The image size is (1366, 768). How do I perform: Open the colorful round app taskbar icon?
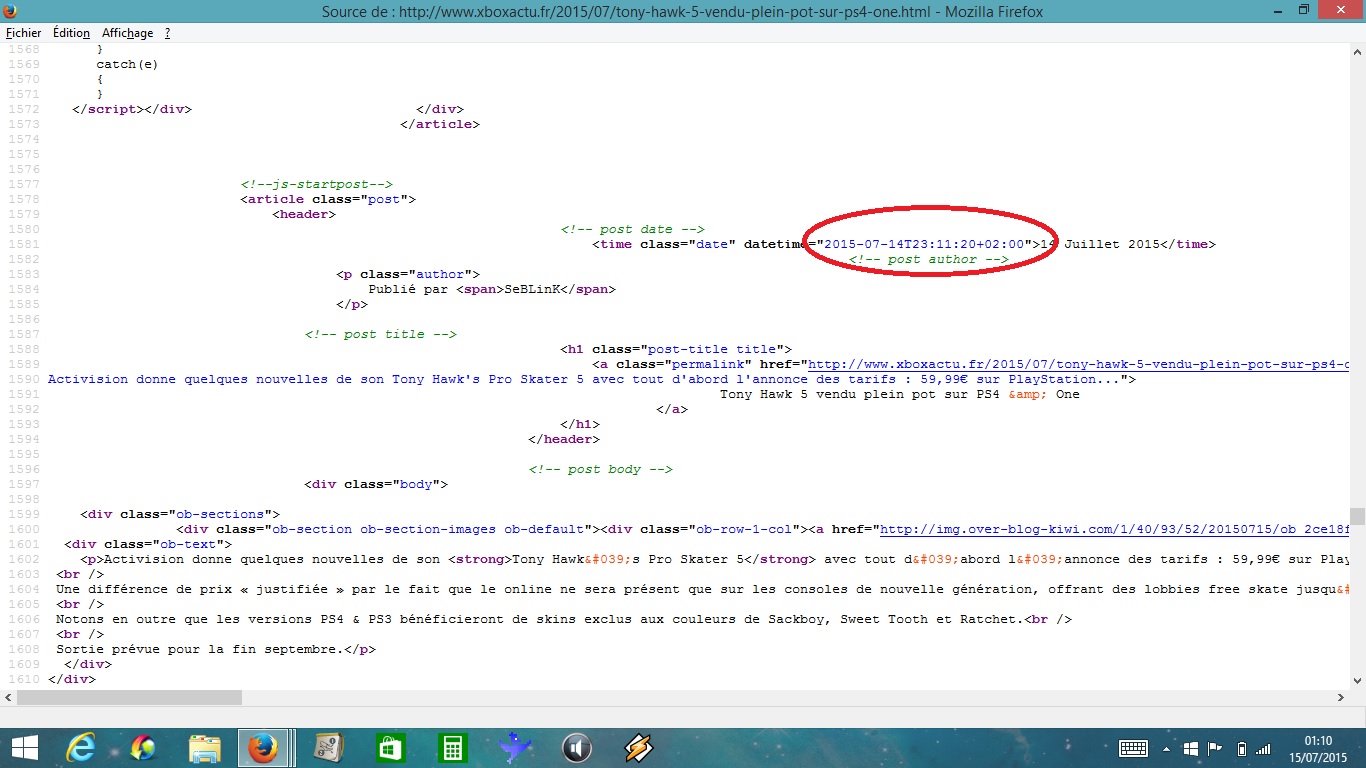(x=142, y=748)
